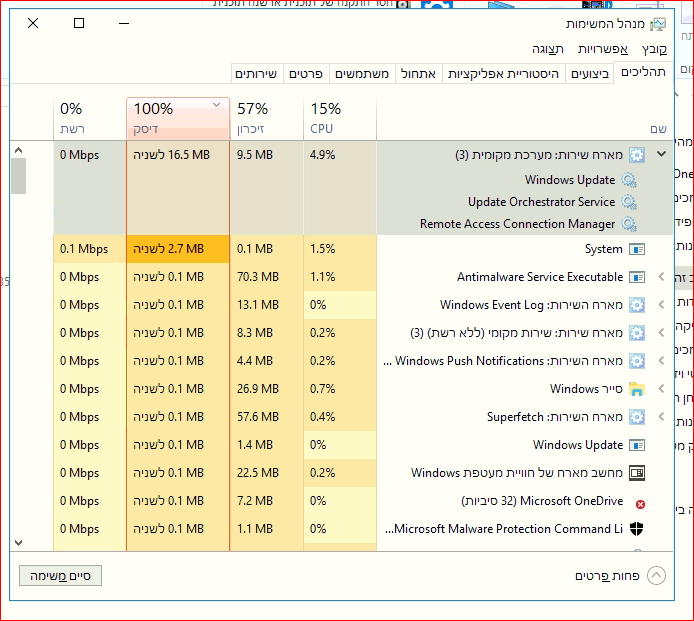
Task: Maximize the Task Manager window
Action: coord(79,23)
